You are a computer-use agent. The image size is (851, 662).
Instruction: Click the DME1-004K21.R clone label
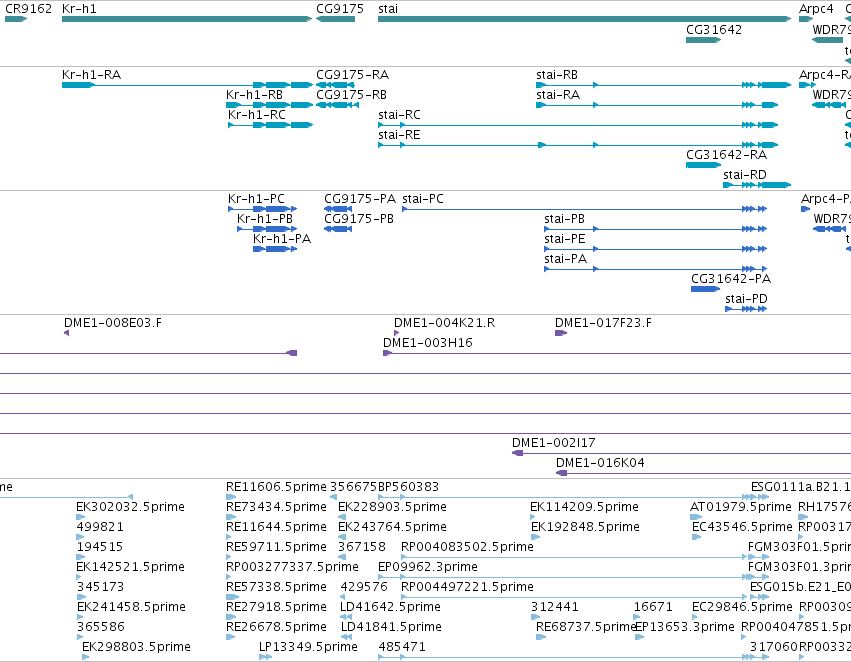444,323
